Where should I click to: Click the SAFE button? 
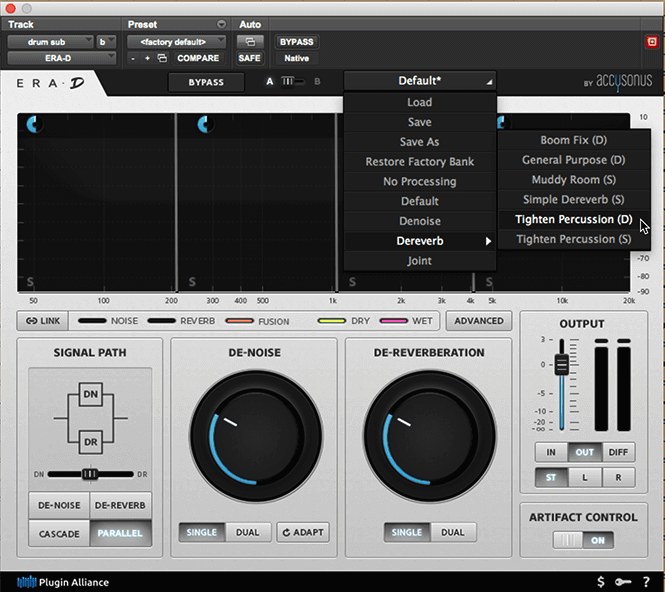tap(249, 58)
